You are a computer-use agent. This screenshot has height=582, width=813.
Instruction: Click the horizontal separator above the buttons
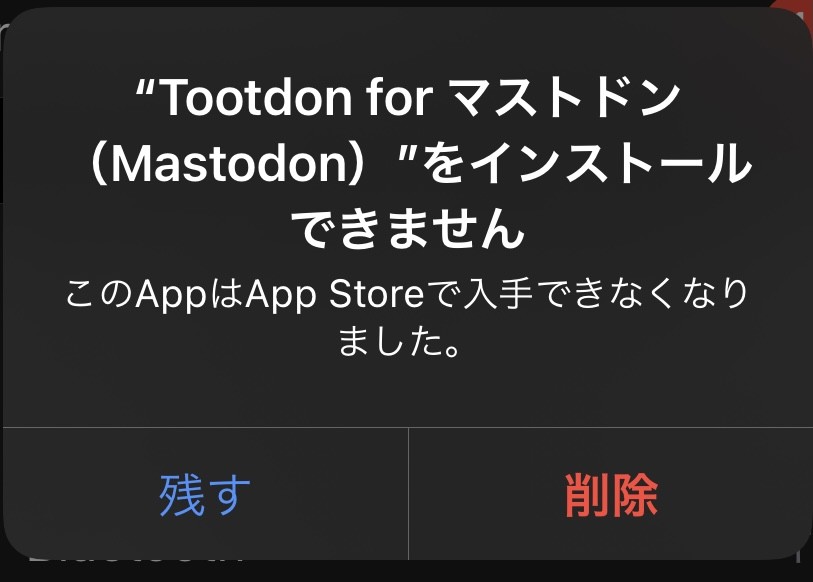[x=408, y=428]
